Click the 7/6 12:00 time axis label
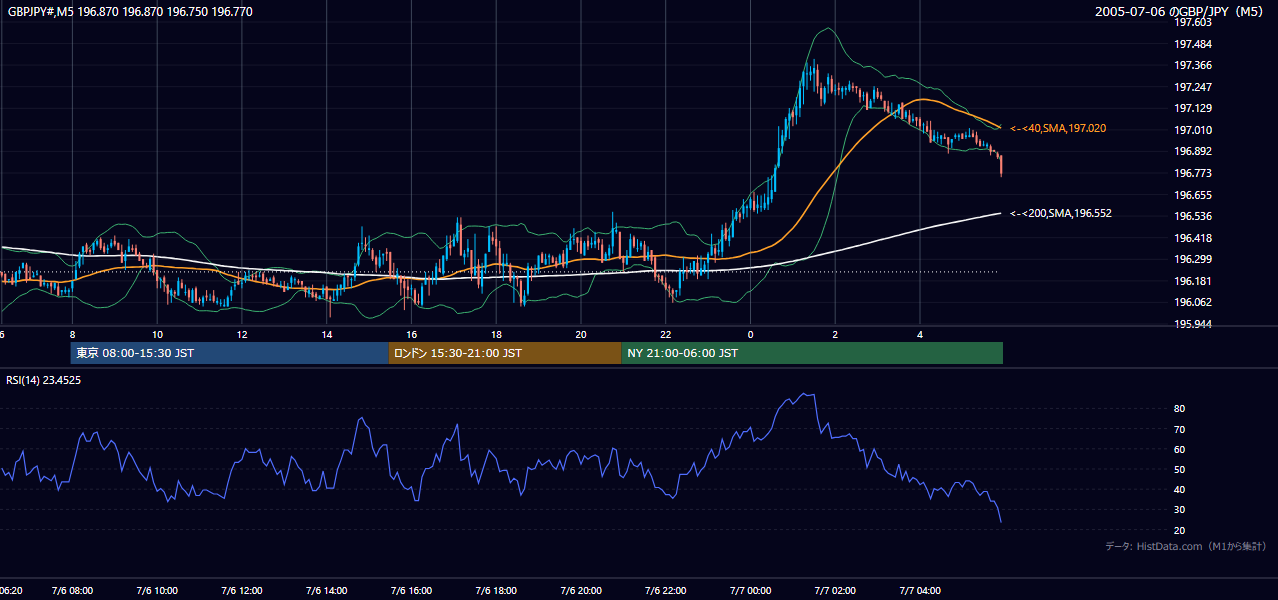Image resolution: width=1278 pixels, height=600 pixels. 242,591
